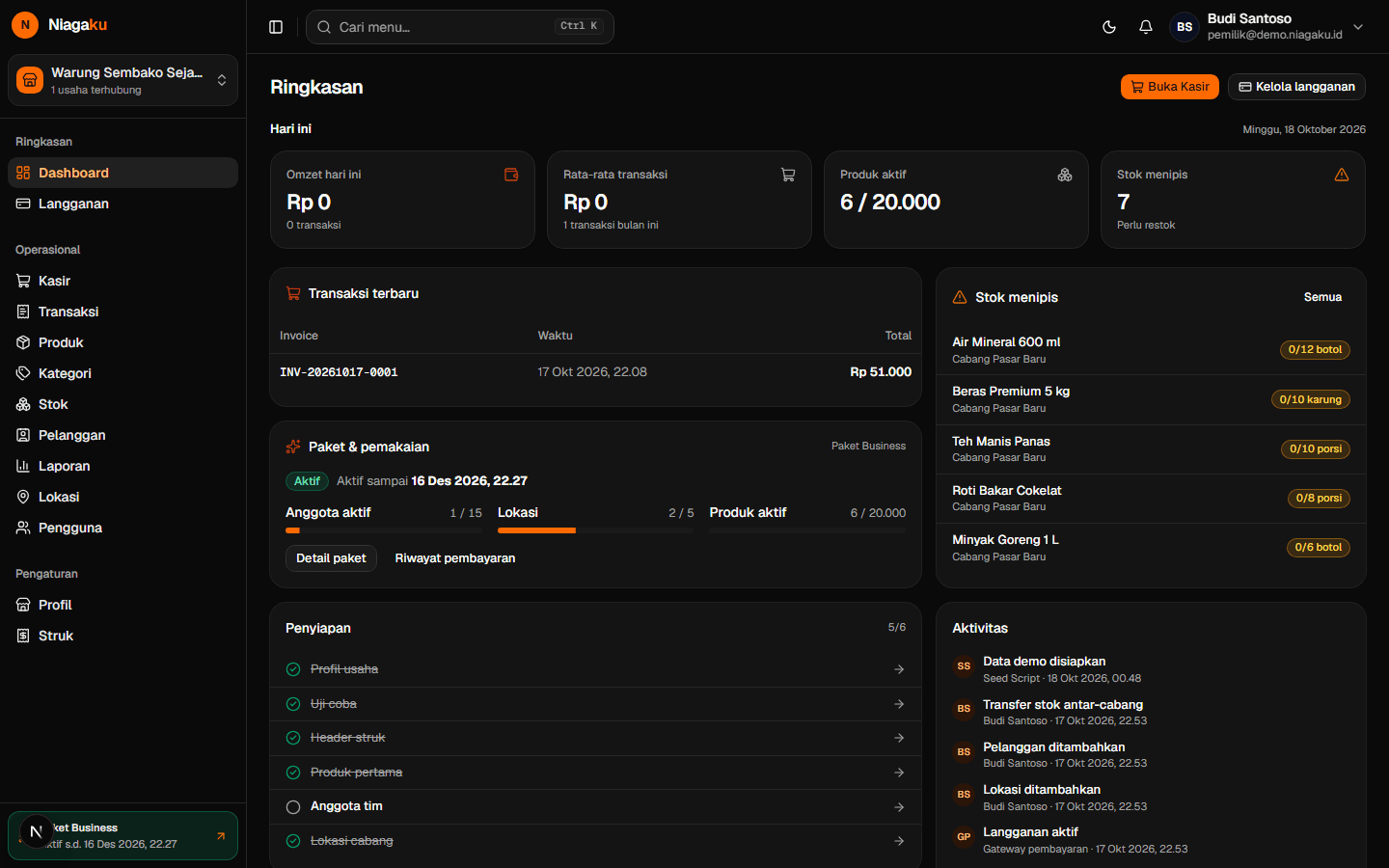Open the Stok sidebar menu item
1389x868 pixels.
(x=123, y=404)
